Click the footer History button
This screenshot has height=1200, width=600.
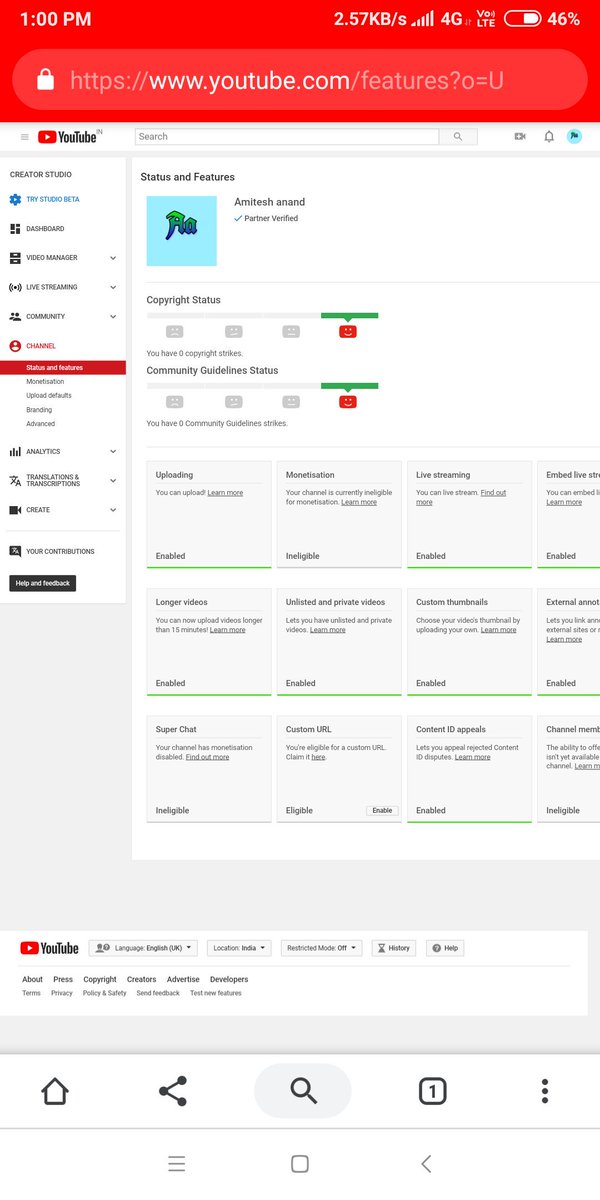394,948
